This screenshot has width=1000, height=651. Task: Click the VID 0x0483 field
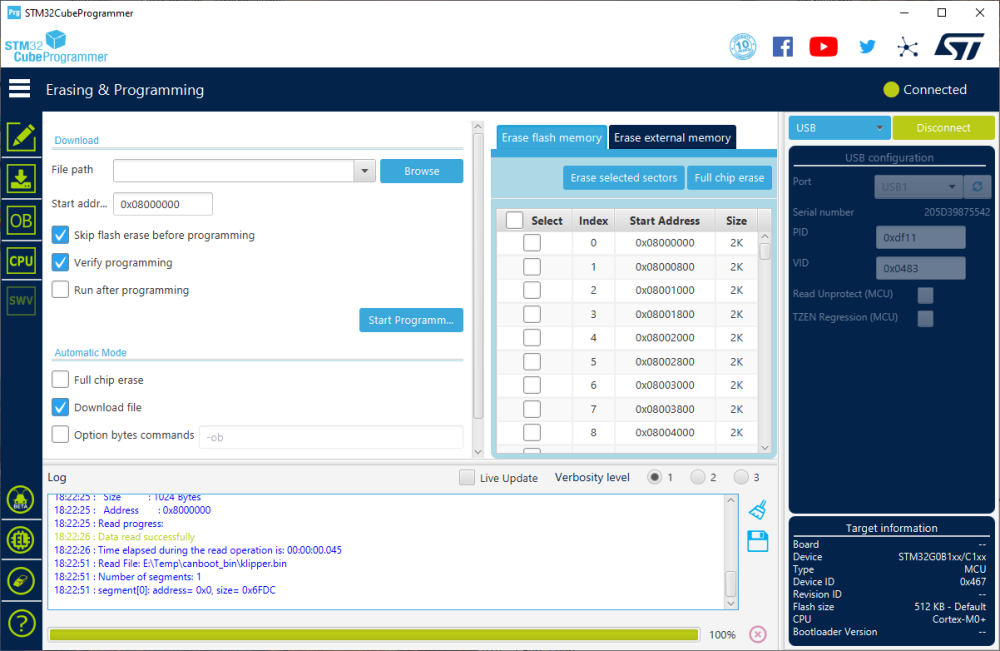(920, 268)
